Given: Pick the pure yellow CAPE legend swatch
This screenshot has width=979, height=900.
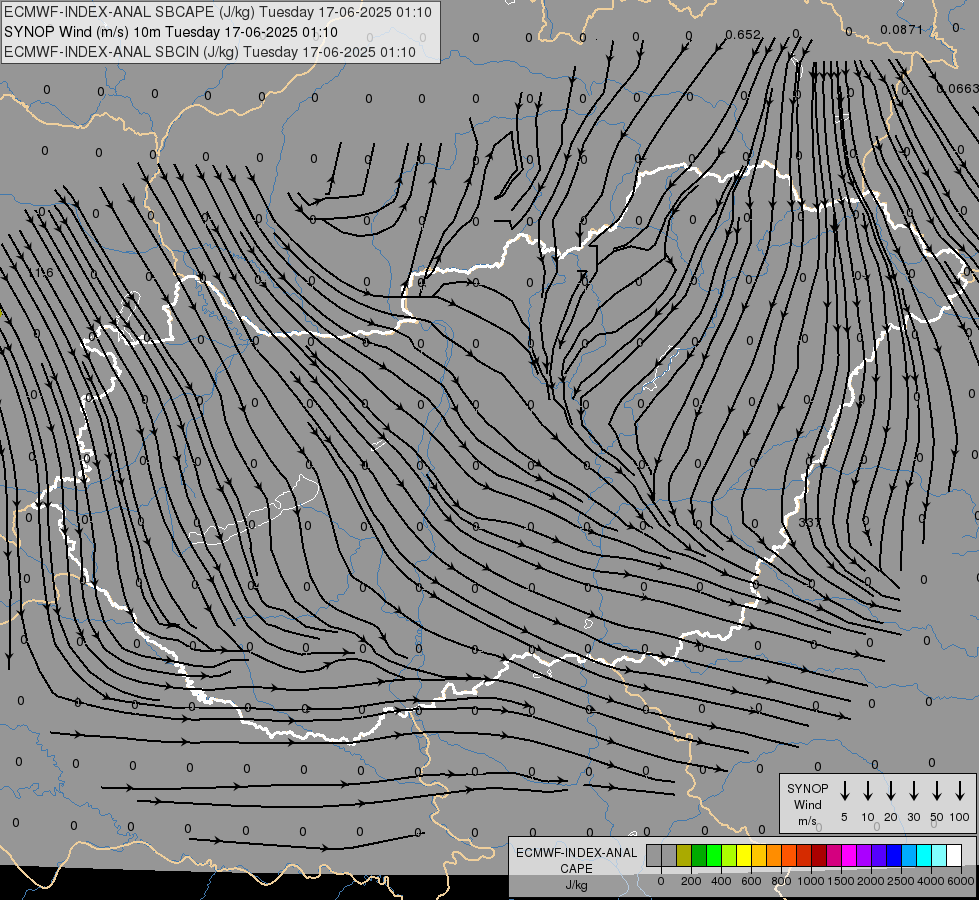Looking at the screenshot, I should click(x=744, y=855).
